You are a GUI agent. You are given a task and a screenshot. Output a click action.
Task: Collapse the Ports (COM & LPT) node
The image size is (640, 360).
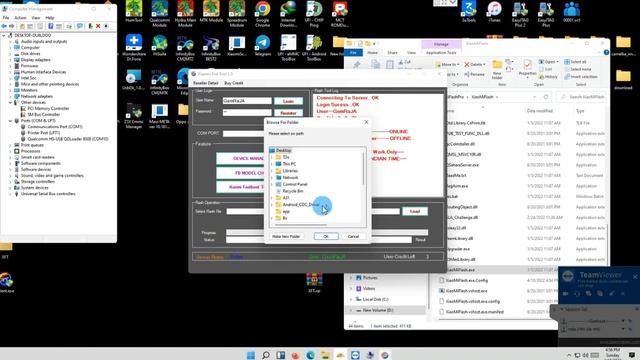[x=10, y=121]
